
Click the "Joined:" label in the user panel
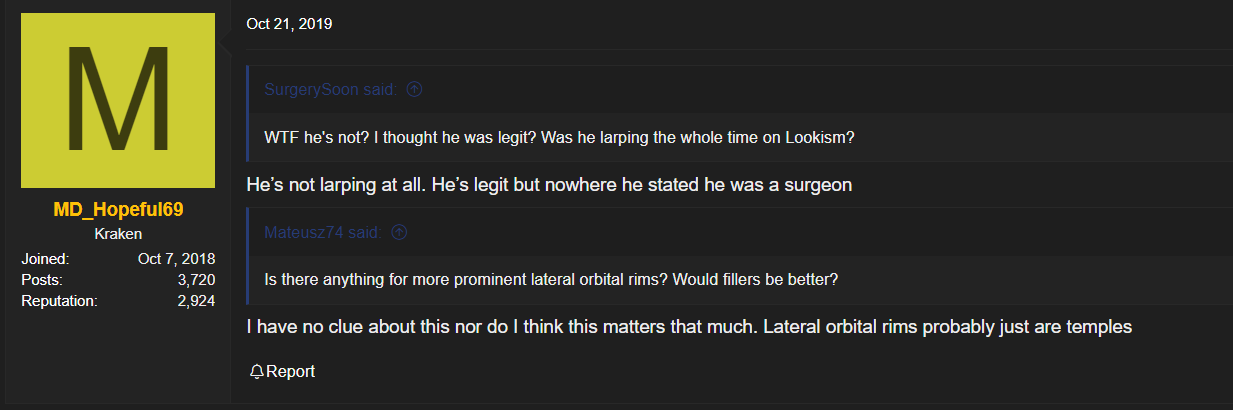point(45,259)
